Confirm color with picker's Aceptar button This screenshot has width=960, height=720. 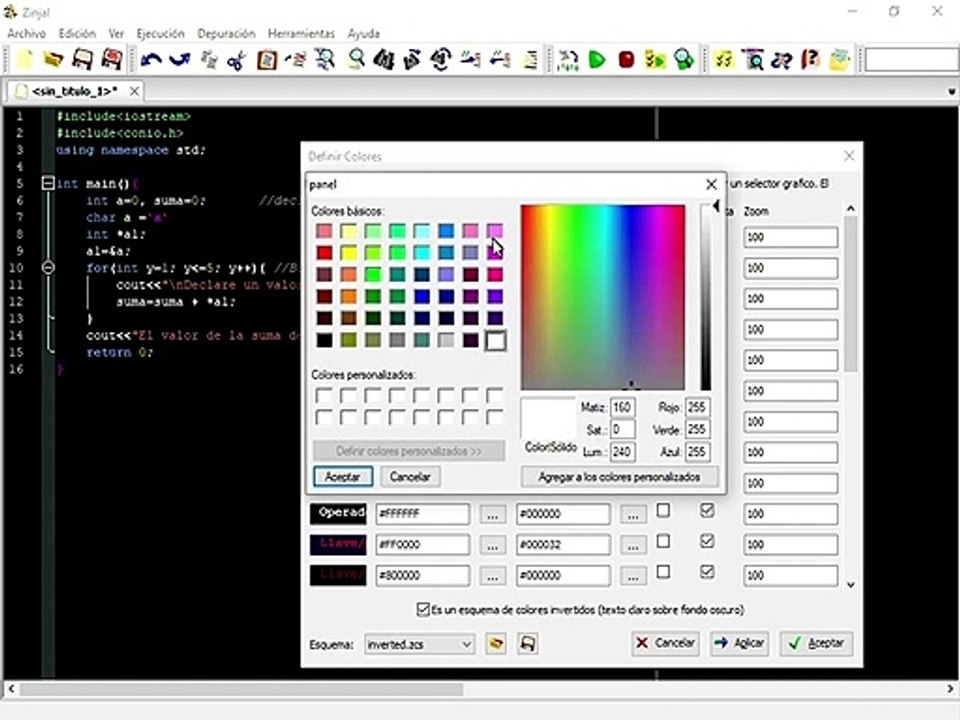[x=343, y=476]
